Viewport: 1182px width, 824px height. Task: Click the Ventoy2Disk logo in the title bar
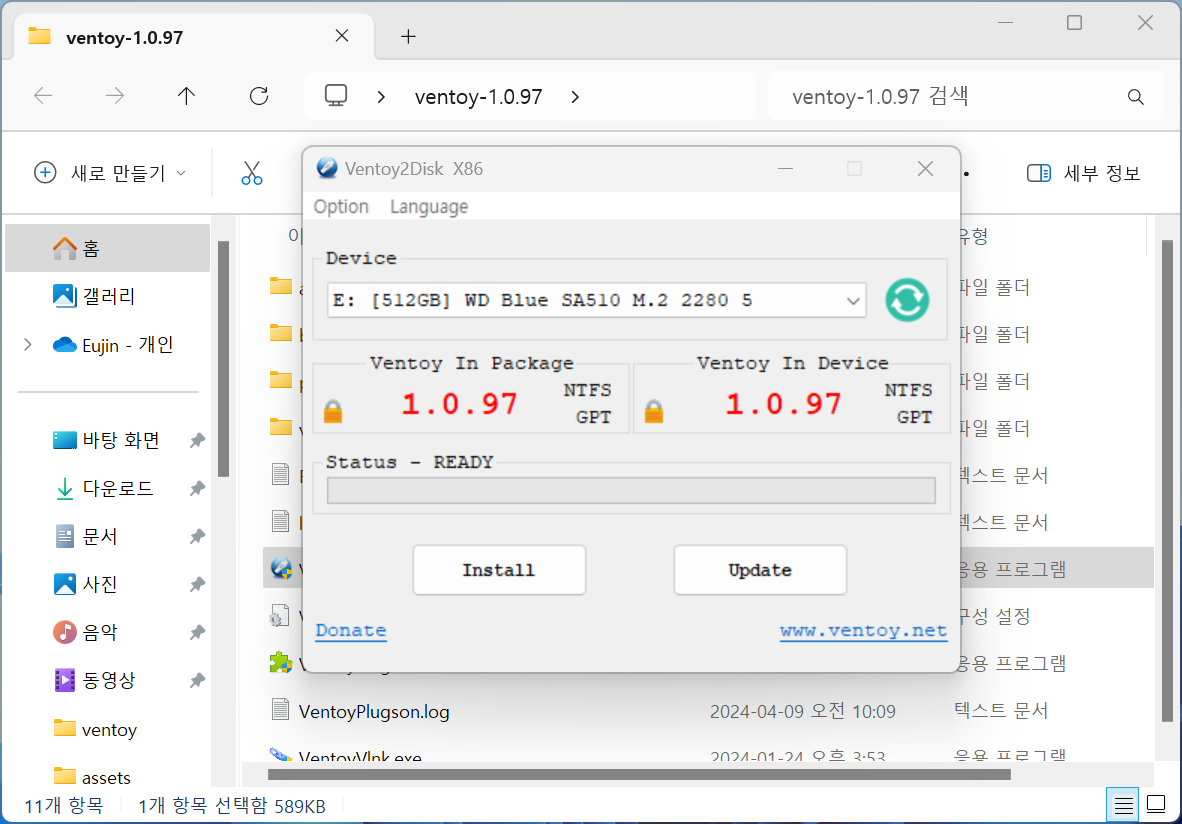coord(327,168)
